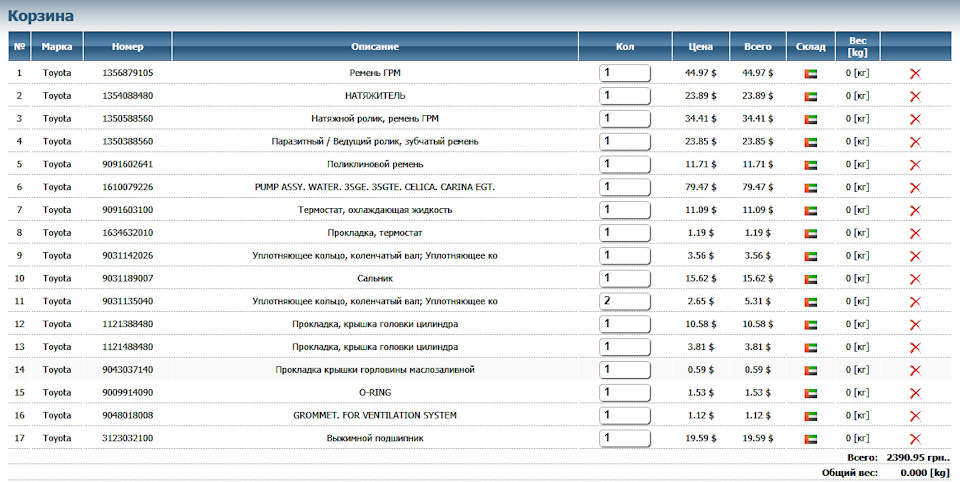Screen dimensions: 960x482
Task: Remove part 1121488480 using red X
Action: 915,348
